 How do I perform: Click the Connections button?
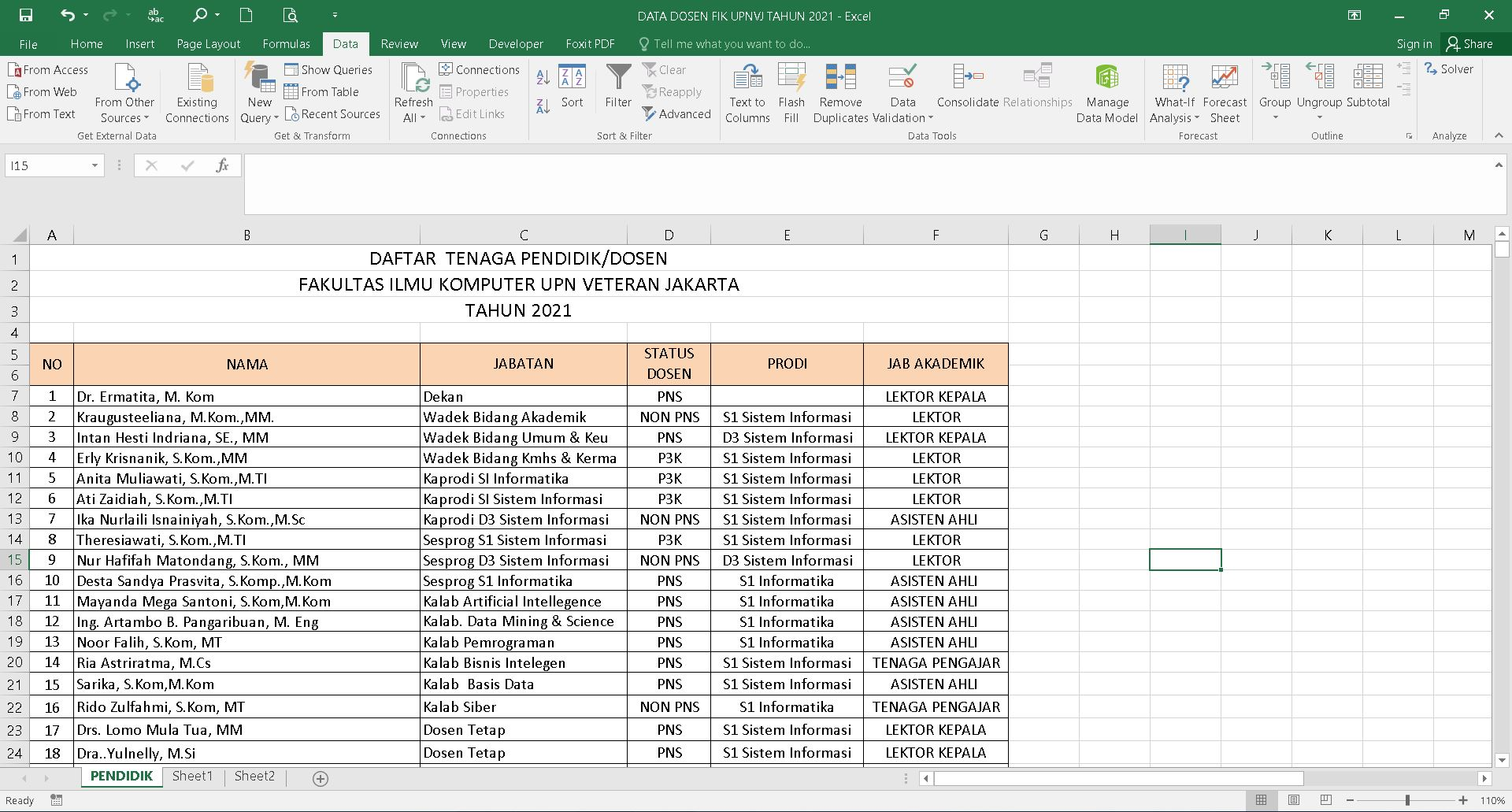pos(480,69)
